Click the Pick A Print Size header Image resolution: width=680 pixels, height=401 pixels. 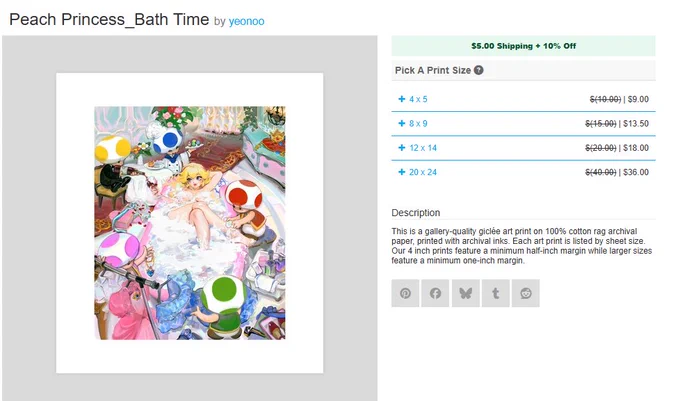[432, 70]
